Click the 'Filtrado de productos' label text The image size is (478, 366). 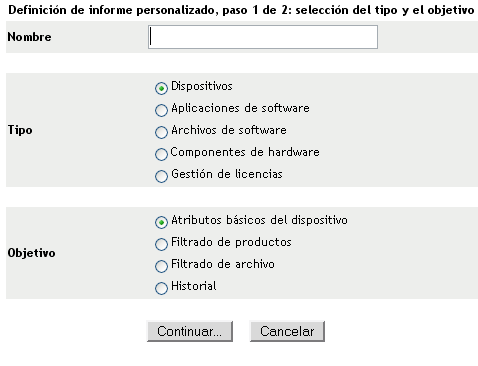click(231, 242)
